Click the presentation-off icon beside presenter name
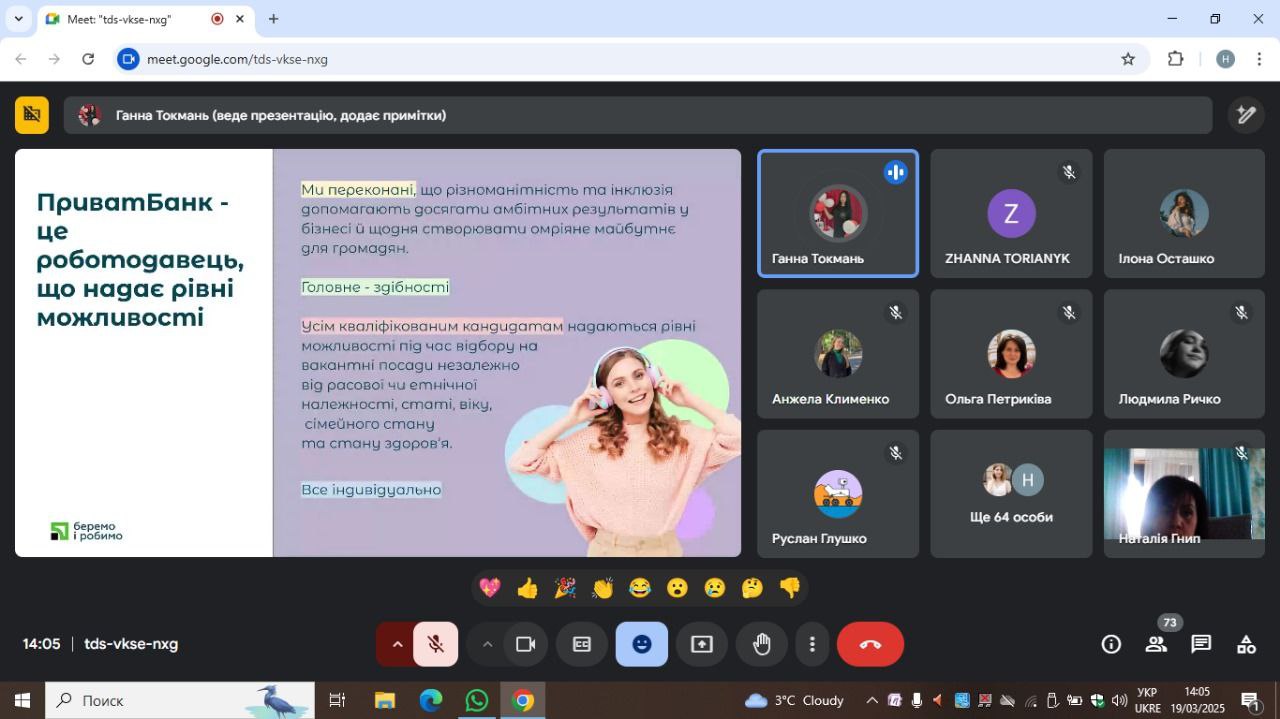This screenshot has height=719, width=1280. (x=32, y=115)
